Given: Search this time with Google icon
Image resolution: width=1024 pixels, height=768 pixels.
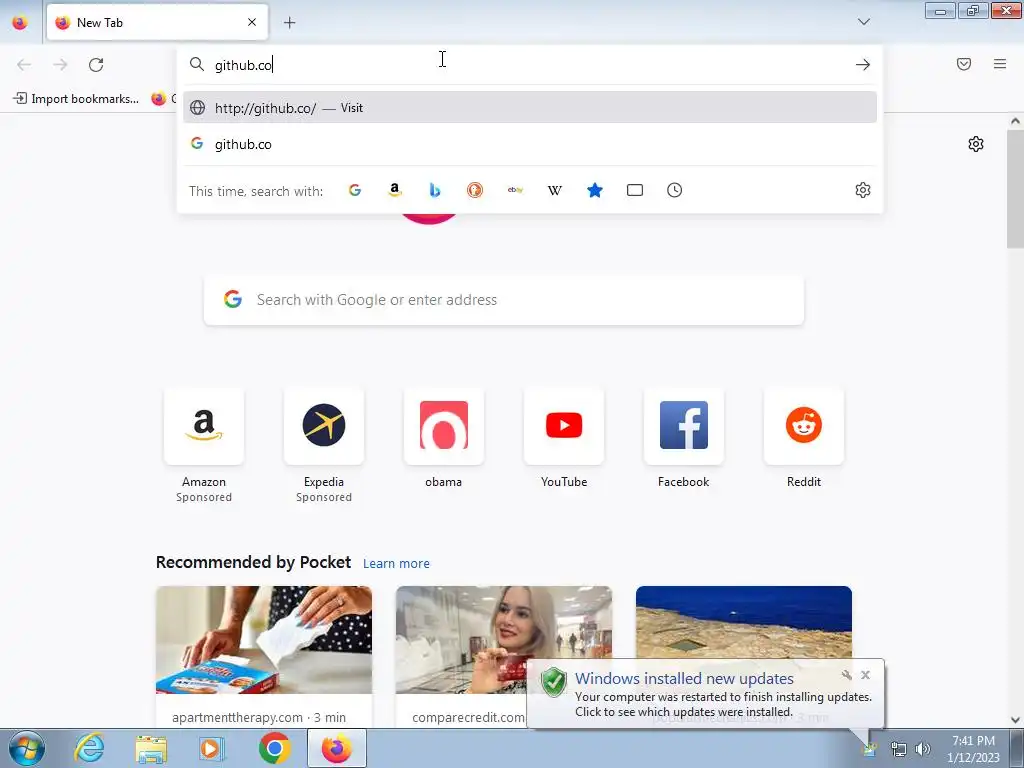Looking at the screenshot, I should 355,190.
